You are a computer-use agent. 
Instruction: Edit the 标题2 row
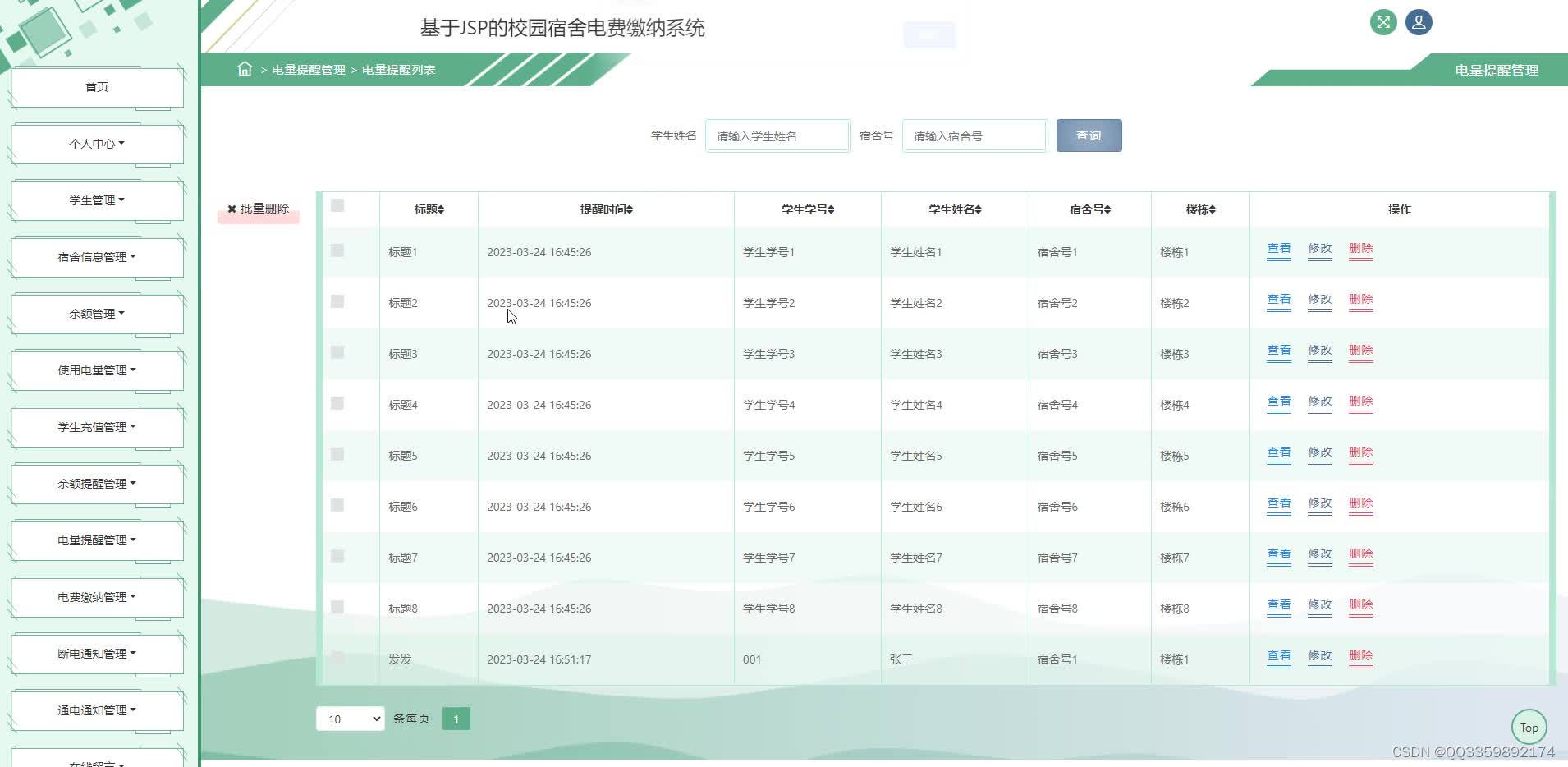(1320, 300)
